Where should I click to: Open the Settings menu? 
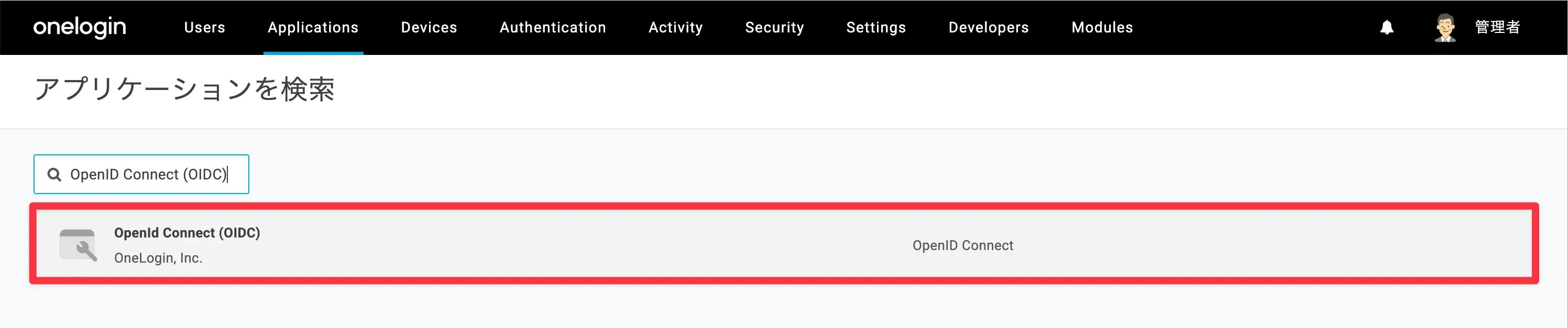click(x=876, y=27)
